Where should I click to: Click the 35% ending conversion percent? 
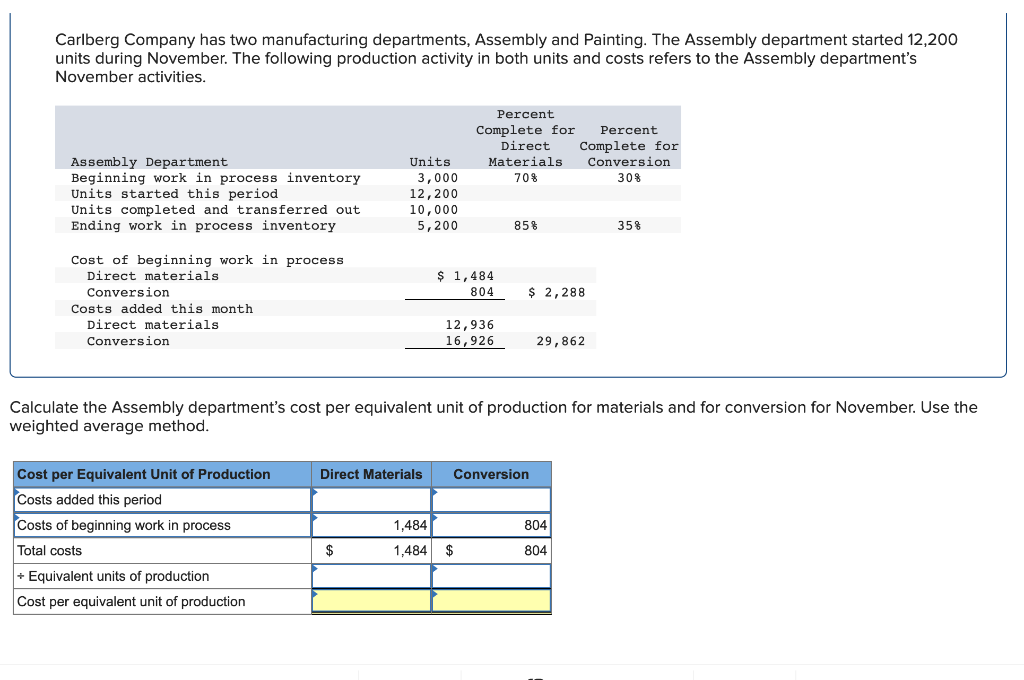pos(629,226)
